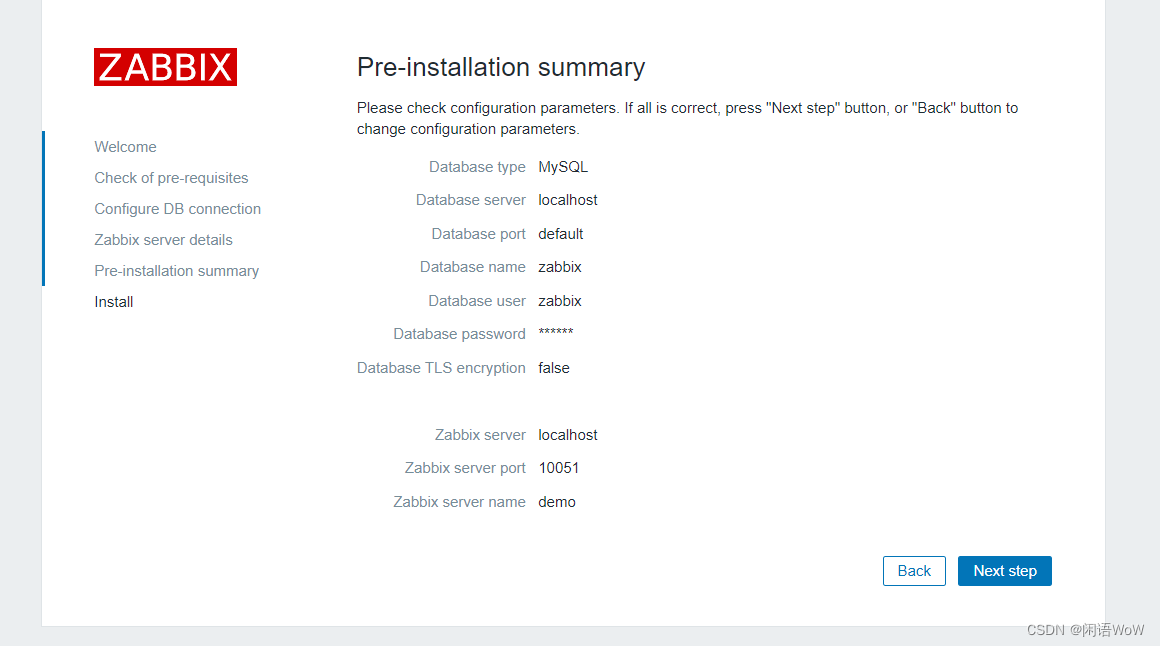Go to Check of pre-requisites step
Screen dimensions: 1160x646
click(x=171, y=178)
